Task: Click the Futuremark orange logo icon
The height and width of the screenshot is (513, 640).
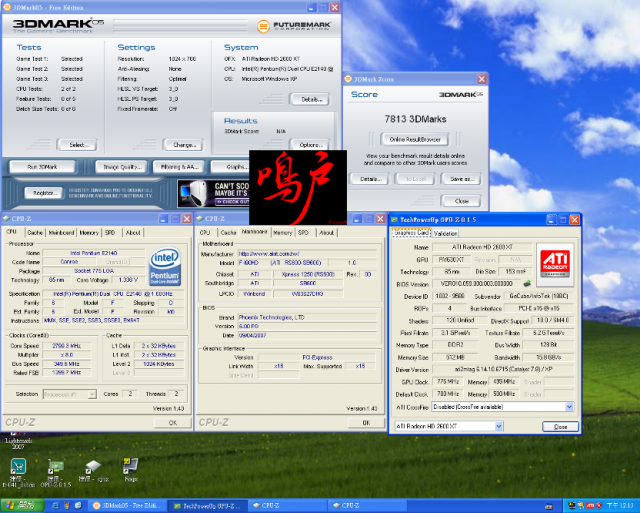Action: tap(263, 26)
